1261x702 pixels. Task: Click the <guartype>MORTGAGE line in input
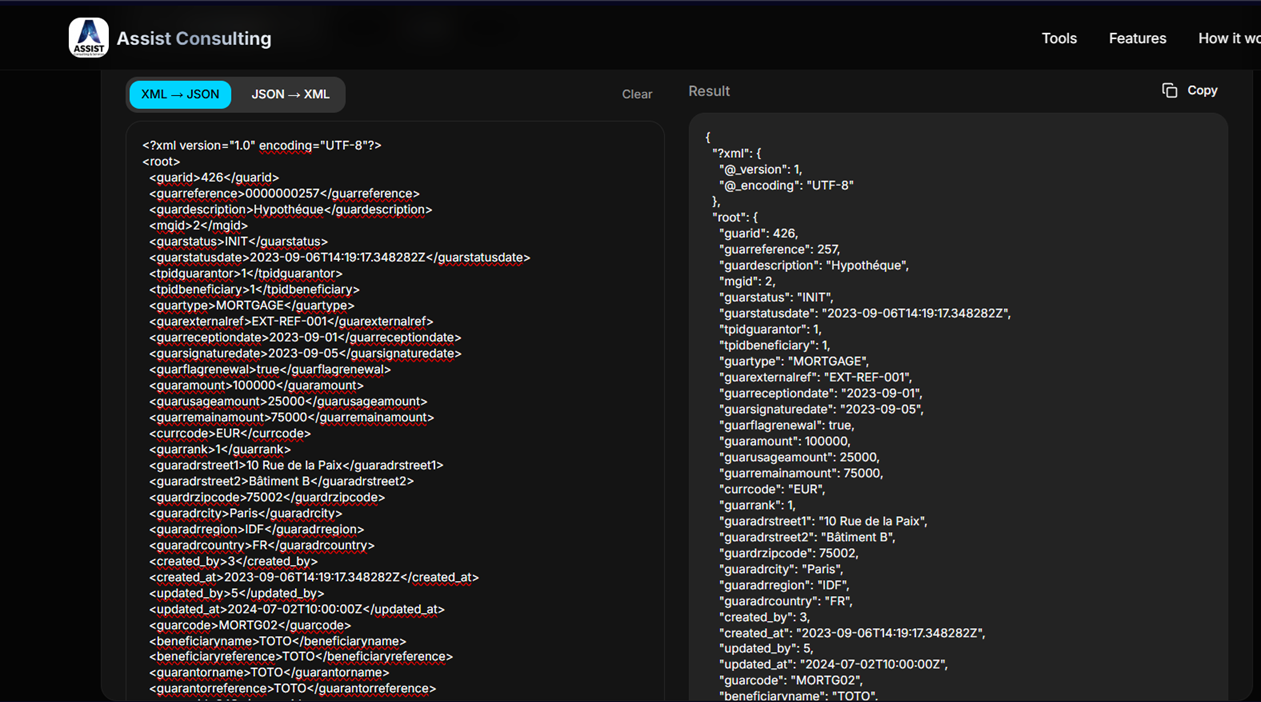pos(252,306)
